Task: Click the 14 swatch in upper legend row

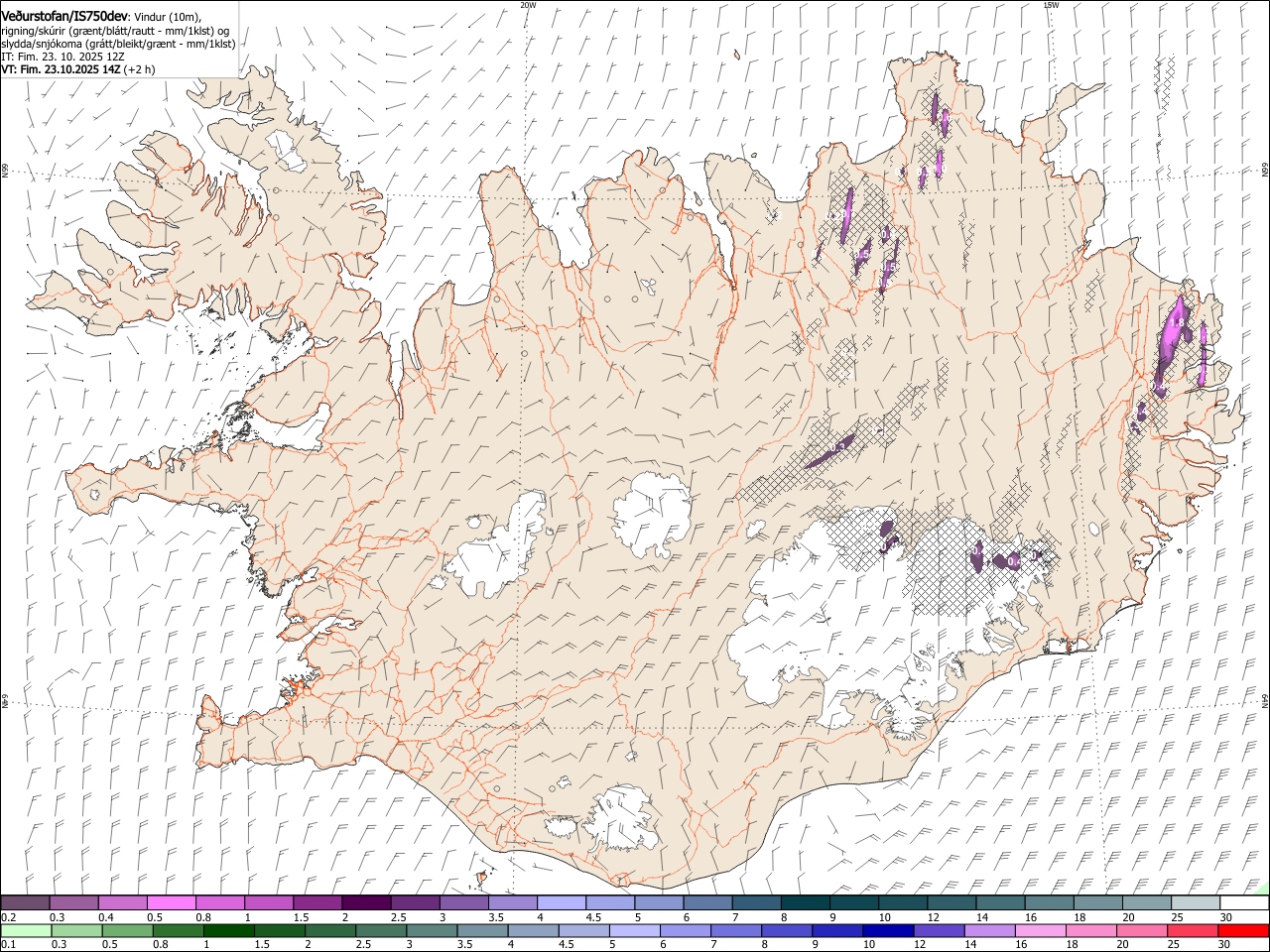Action: tap(1000, 902)
